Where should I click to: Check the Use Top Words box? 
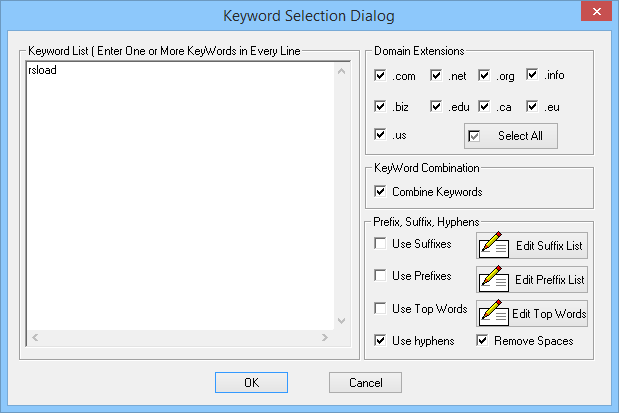pos(380,309)
